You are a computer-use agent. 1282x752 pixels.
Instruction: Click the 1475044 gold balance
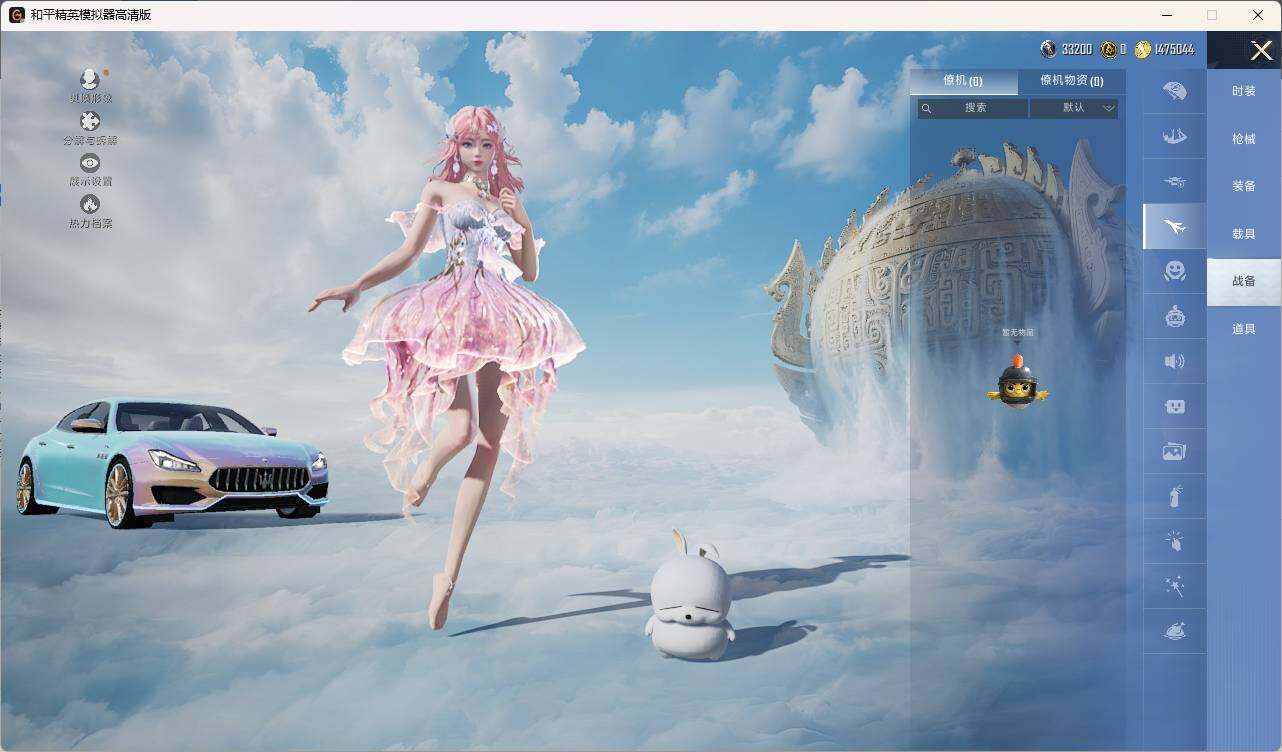click(x=1174, y=49)
